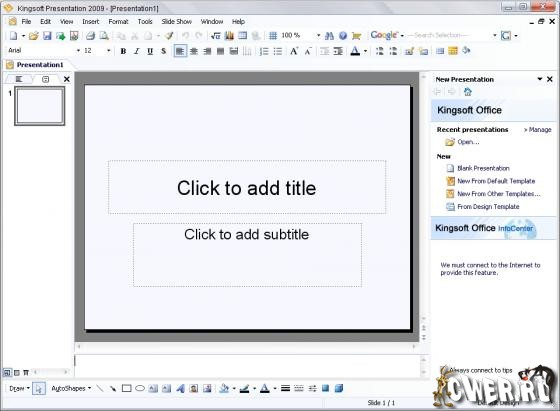Toggle the grid display icon
The width and height of the screenshot is (560, 411).
273,36
